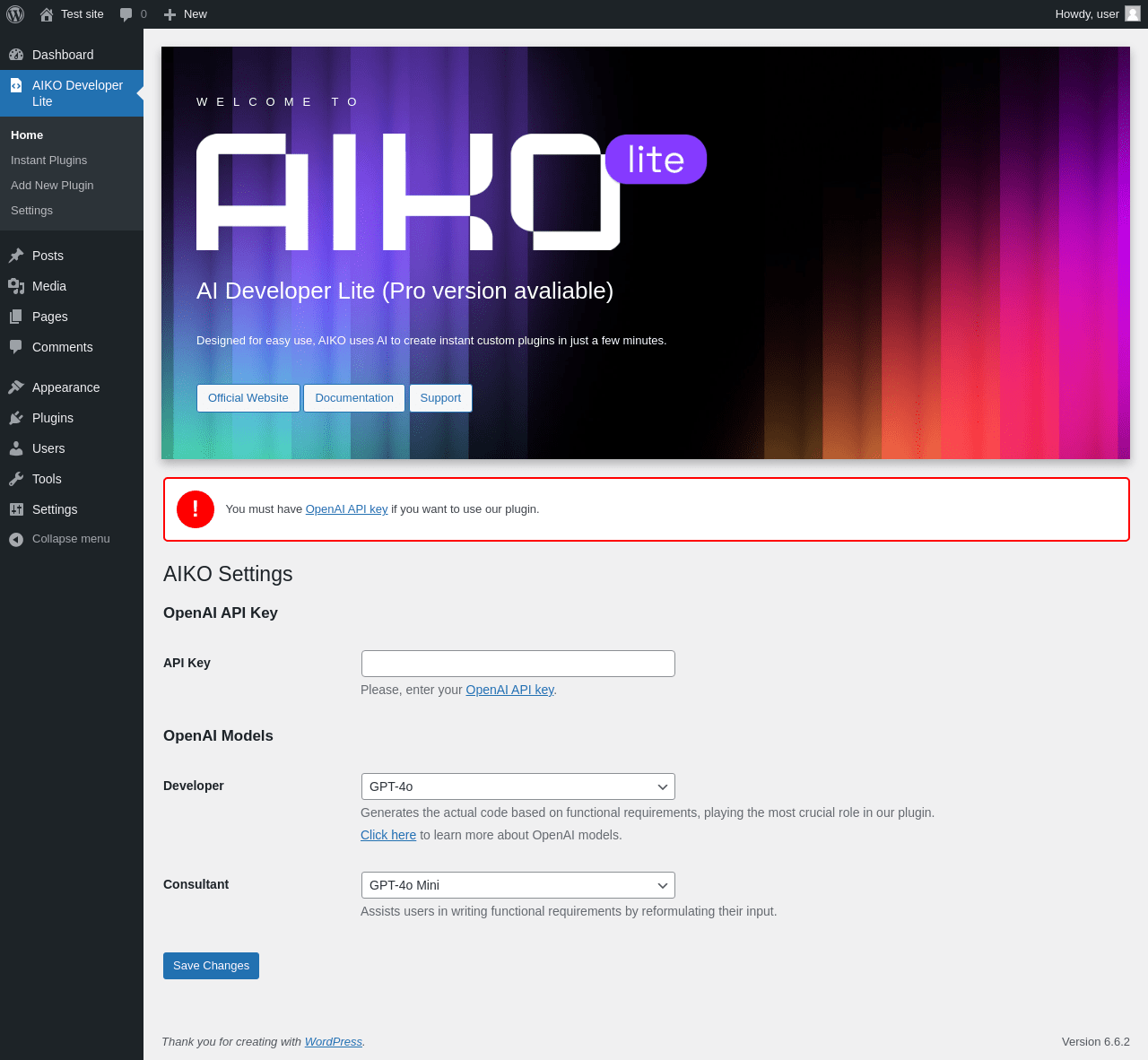This screenshot has height=1060, width=1148.
Task: Click the home icon next to Test site
Action: click(47, 14)
